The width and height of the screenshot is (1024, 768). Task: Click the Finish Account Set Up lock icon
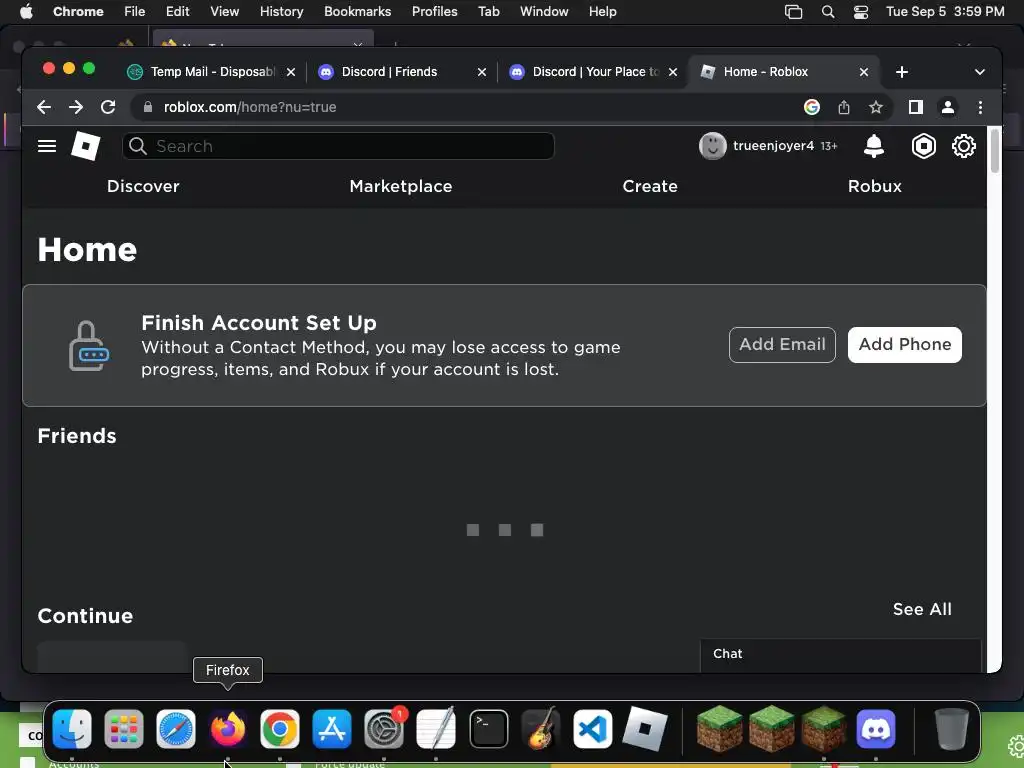tap(88, 345)
